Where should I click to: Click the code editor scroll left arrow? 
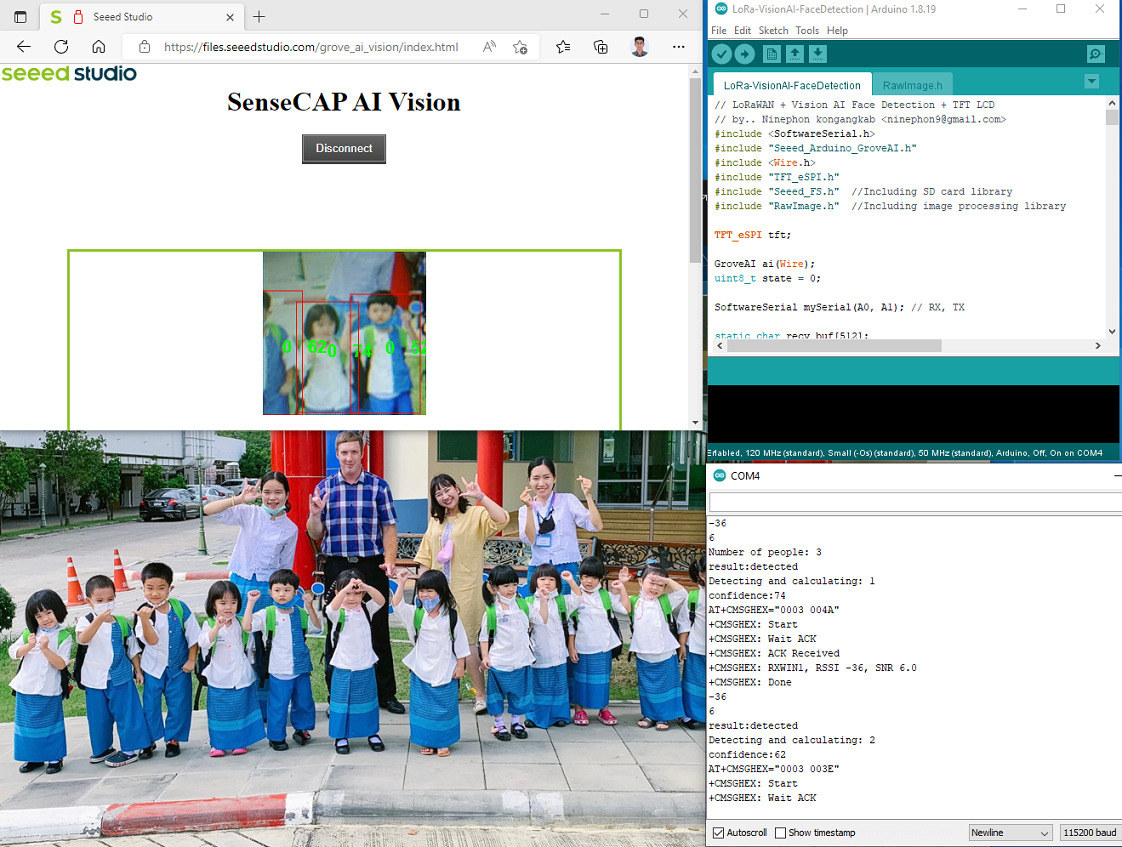click(x=720, y=346)
